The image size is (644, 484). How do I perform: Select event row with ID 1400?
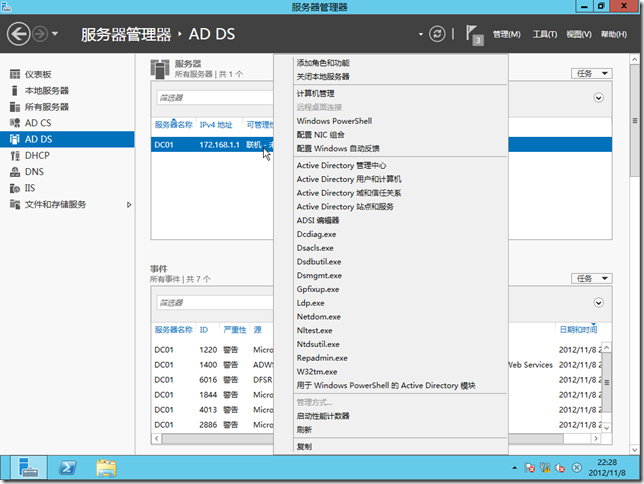212,364
